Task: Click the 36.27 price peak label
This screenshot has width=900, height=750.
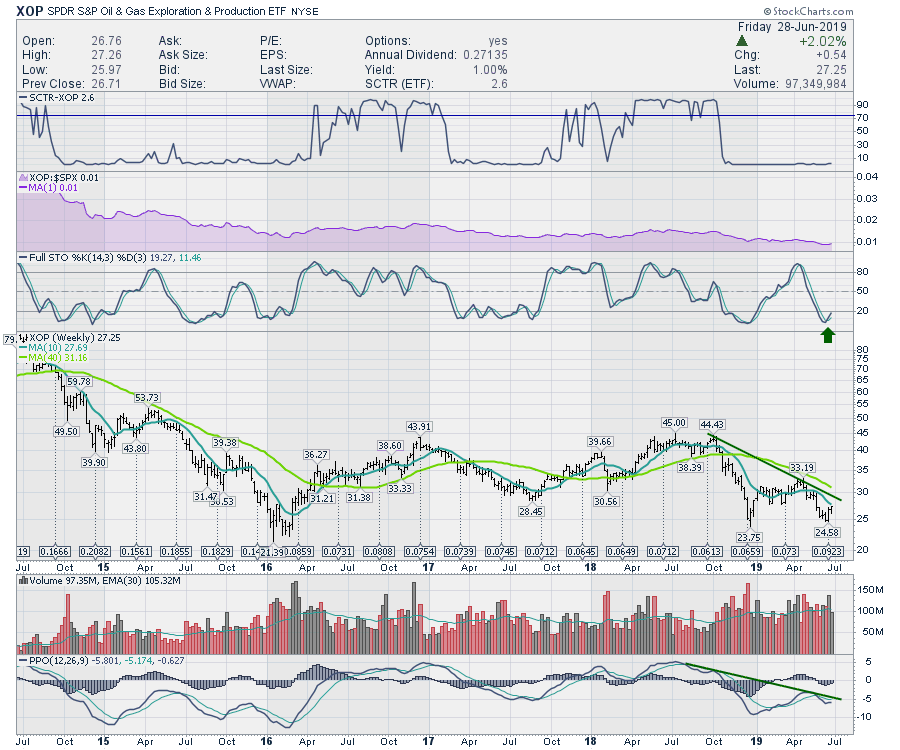Action: (316, 454)
